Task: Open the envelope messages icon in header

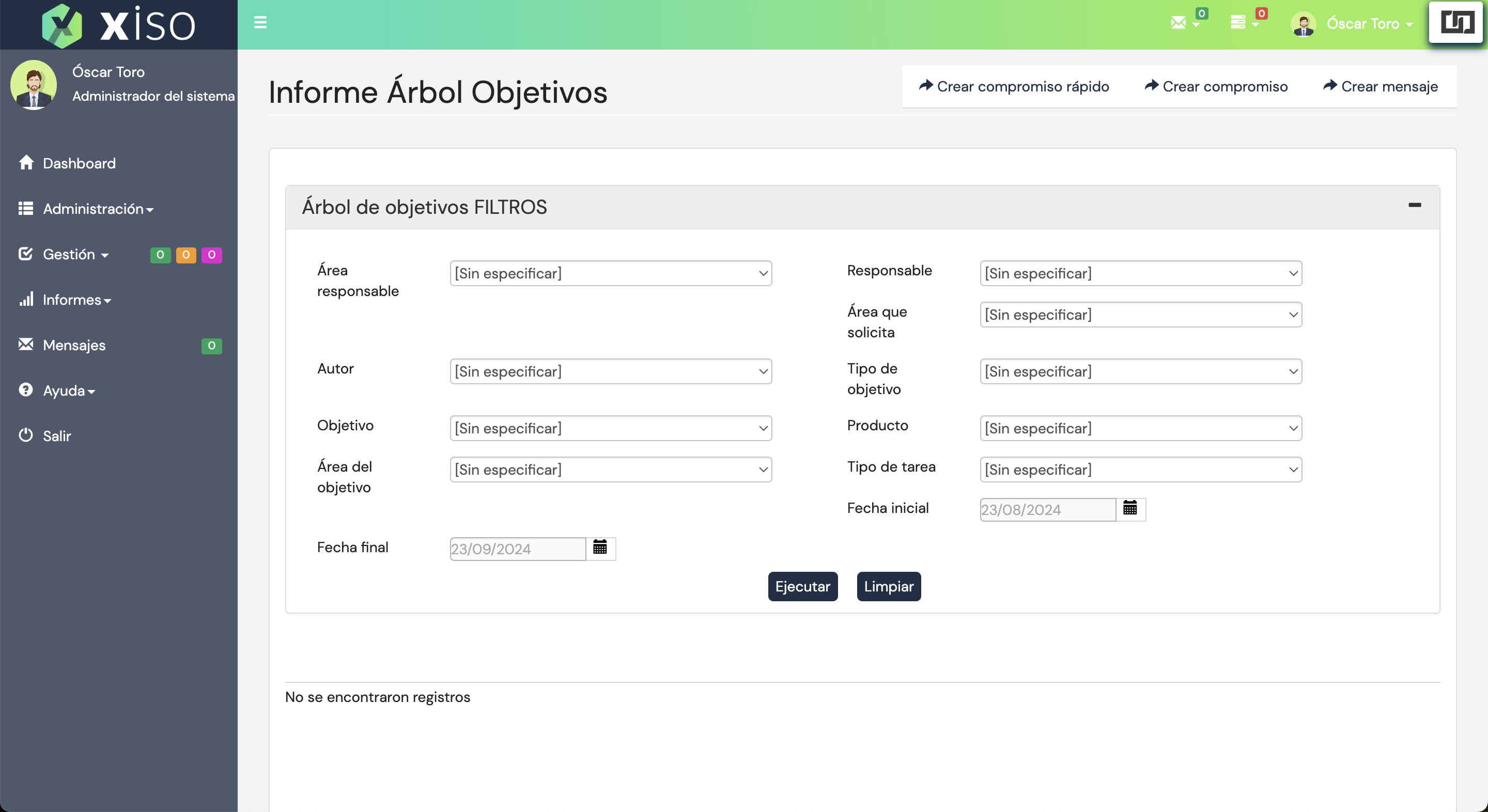Action: [1179, 23]
